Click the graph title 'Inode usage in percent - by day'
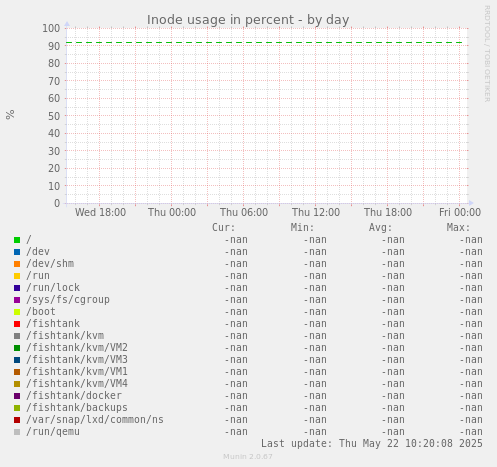This screenshot has height=467, width=497. (248, 20)
